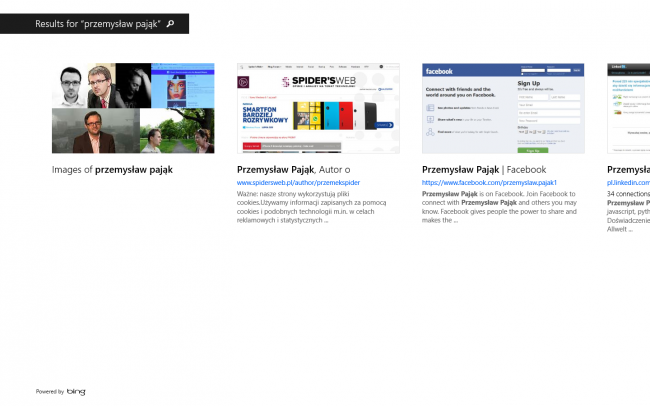The height and width of the screenshot is (406, 650).
Task: Open the Przemysław Pająk | Facebook result title
Action: tap(484, 170)
